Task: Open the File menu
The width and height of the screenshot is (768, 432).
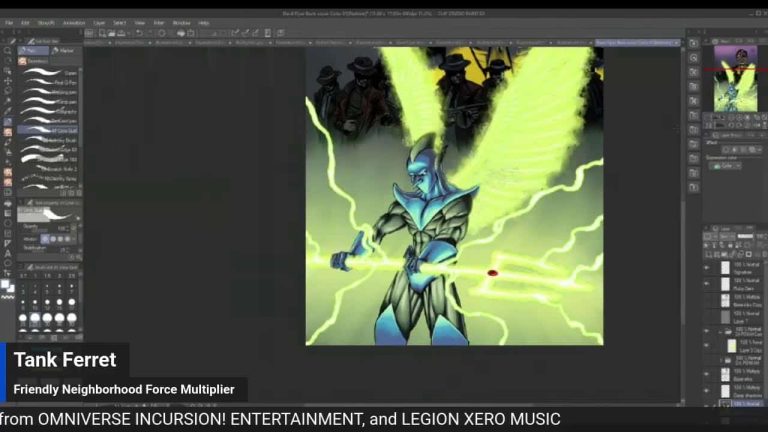Action: tap(9, 22)
